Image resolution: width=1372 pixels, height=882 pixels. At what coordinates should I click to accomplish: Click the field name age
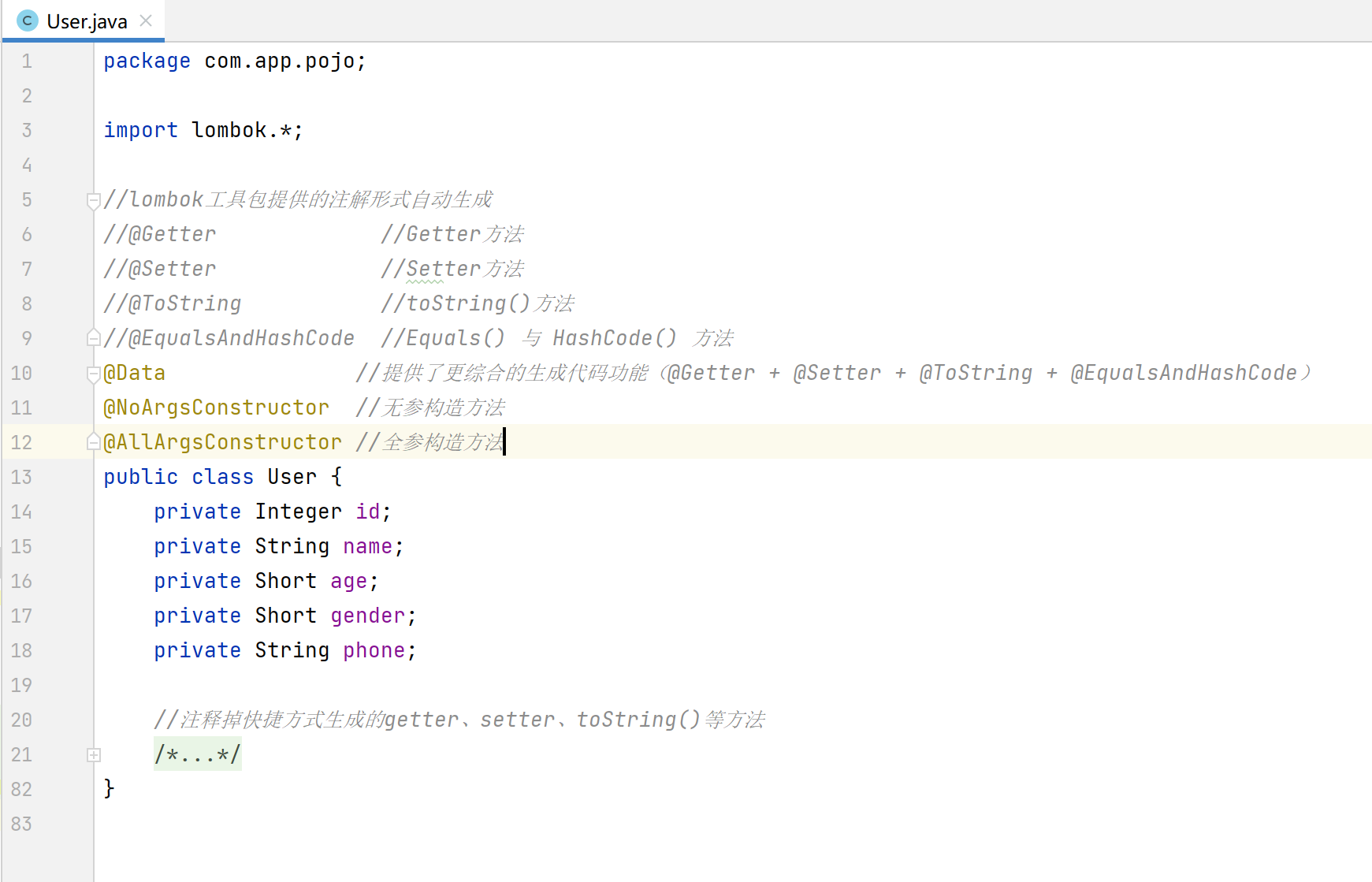click(349, 581)
